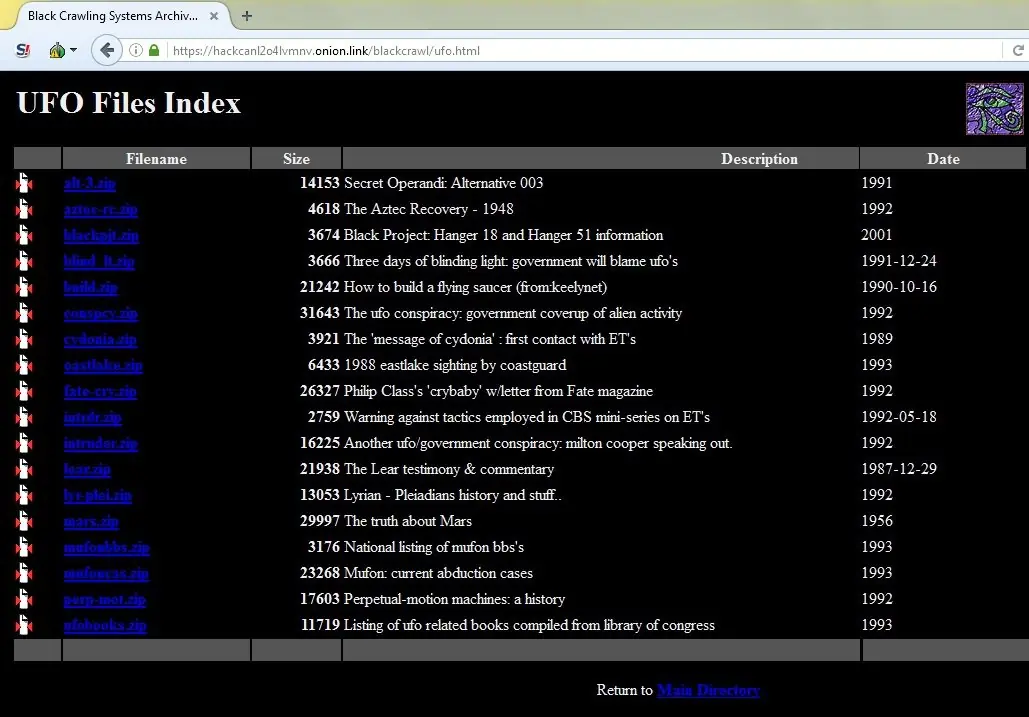Click the date 1987-12-29

(x=898, y=469)
